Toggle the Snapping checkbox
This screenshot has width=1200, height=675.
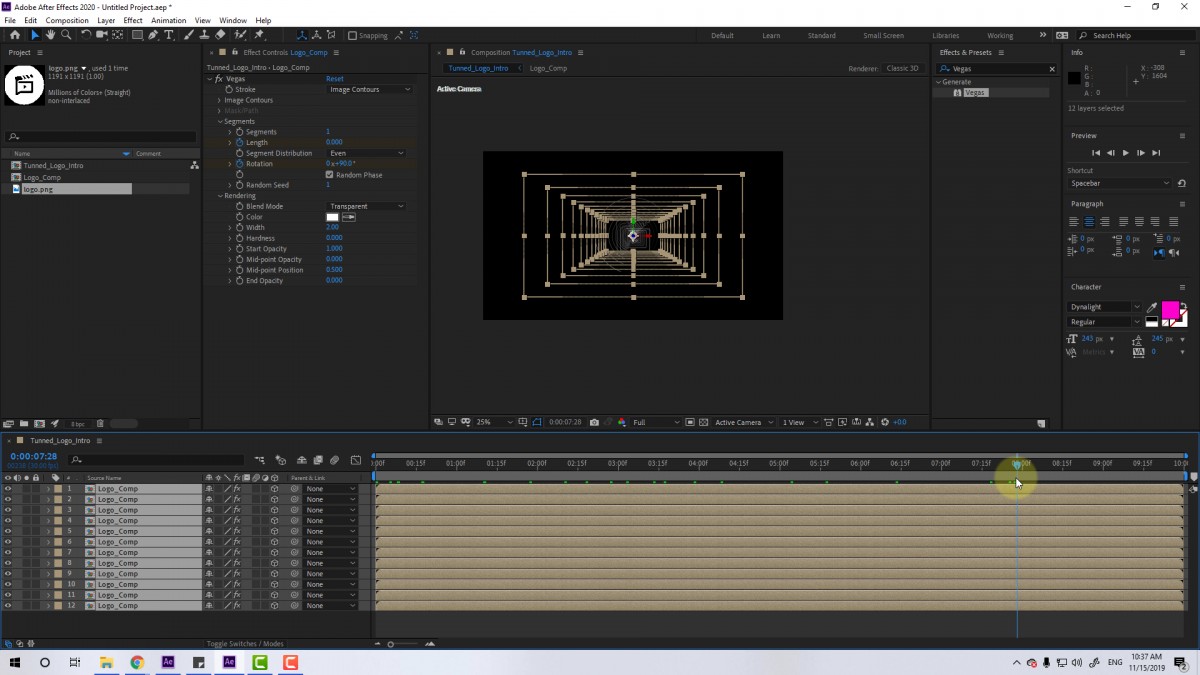352,35
